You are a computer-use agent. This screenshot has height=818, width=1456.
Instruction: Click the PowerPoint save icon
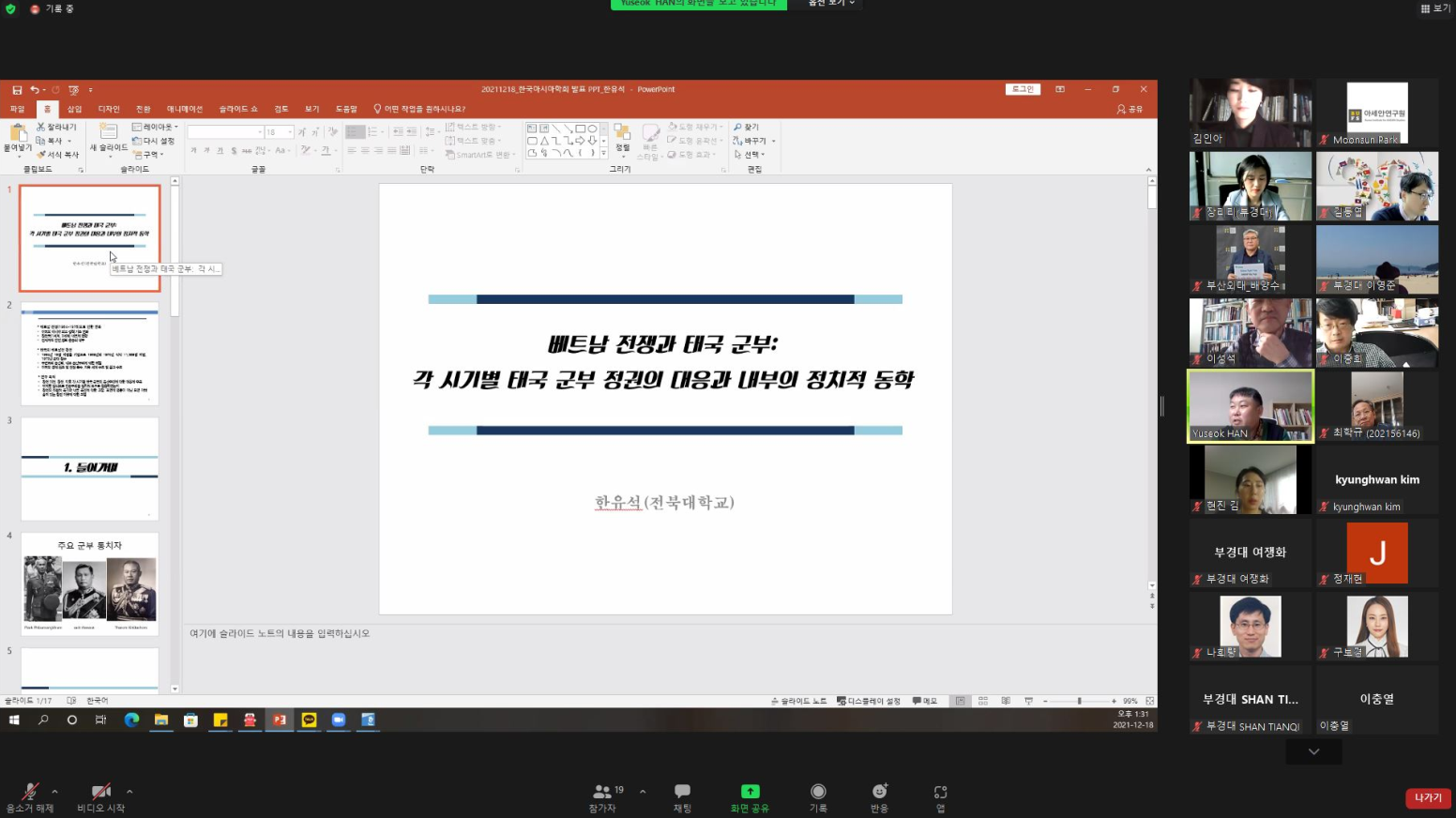pos(17,90)
